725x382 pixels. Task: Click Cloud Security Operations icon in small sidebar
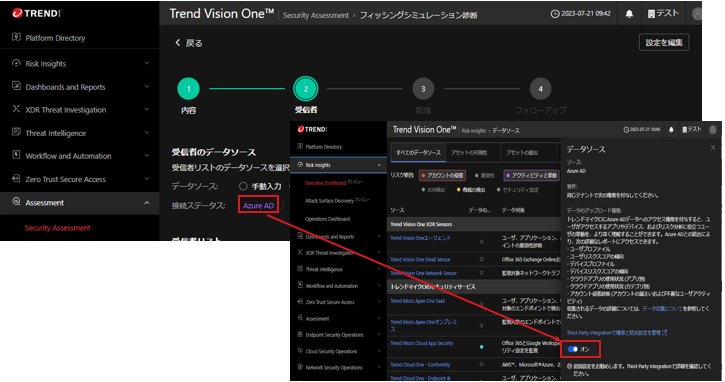(x=300, y=351)
